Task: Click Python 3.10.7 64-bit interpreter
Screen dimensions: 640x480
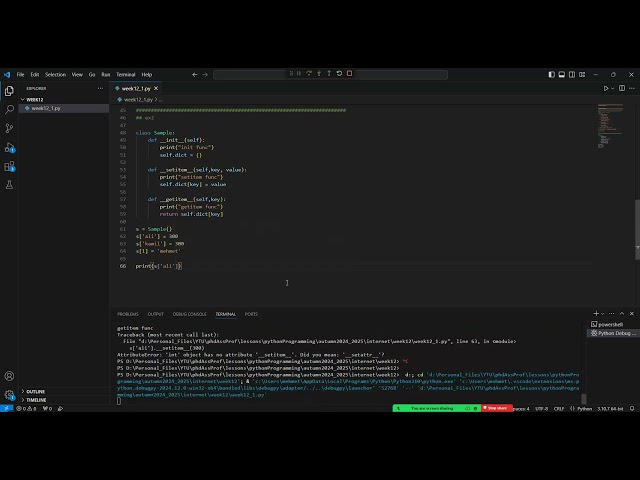Action: point(610,409)
